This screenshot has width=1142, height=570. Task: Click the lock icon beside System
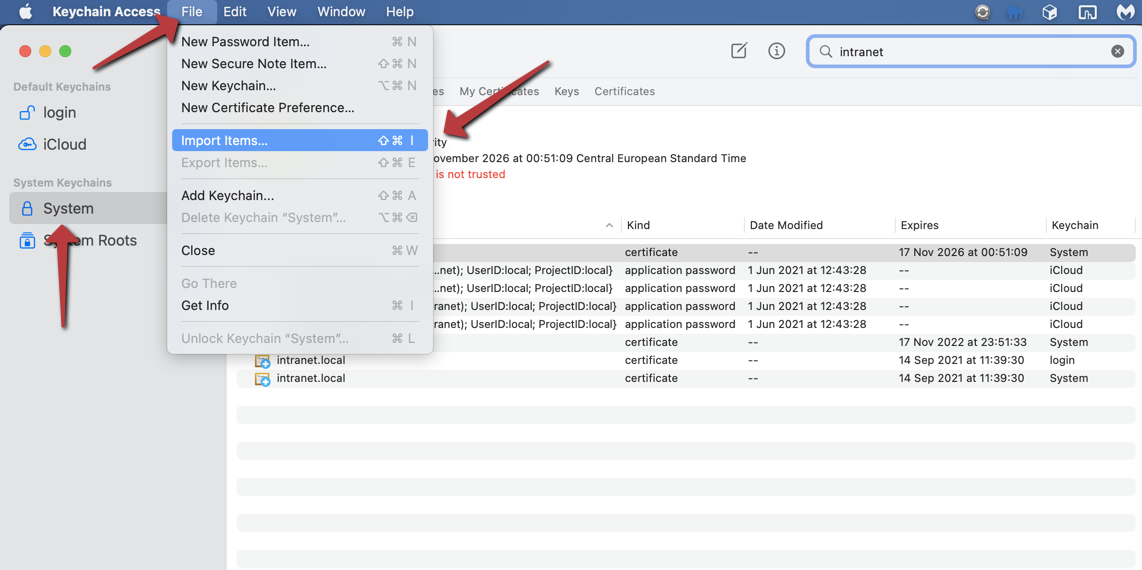(27, 209)
